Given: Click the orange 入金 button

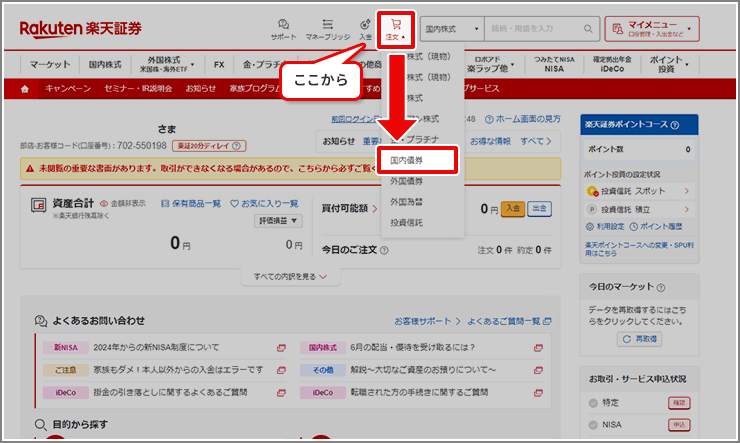Looking at the screenshot, I should click(x=513, y=209).
